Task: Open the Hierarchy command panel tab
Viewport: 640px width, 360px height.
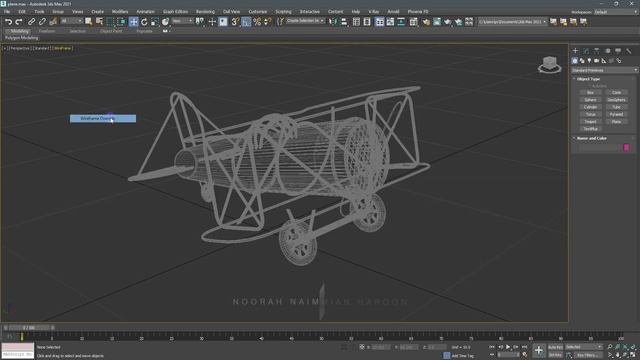Action: pyautogui.click(x=596, y=51)
